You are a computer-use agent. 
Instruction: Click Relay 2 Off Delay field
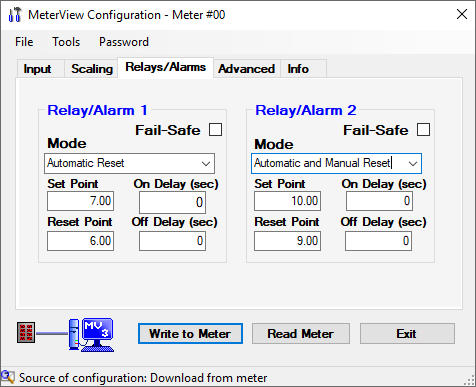coord(378,241)
